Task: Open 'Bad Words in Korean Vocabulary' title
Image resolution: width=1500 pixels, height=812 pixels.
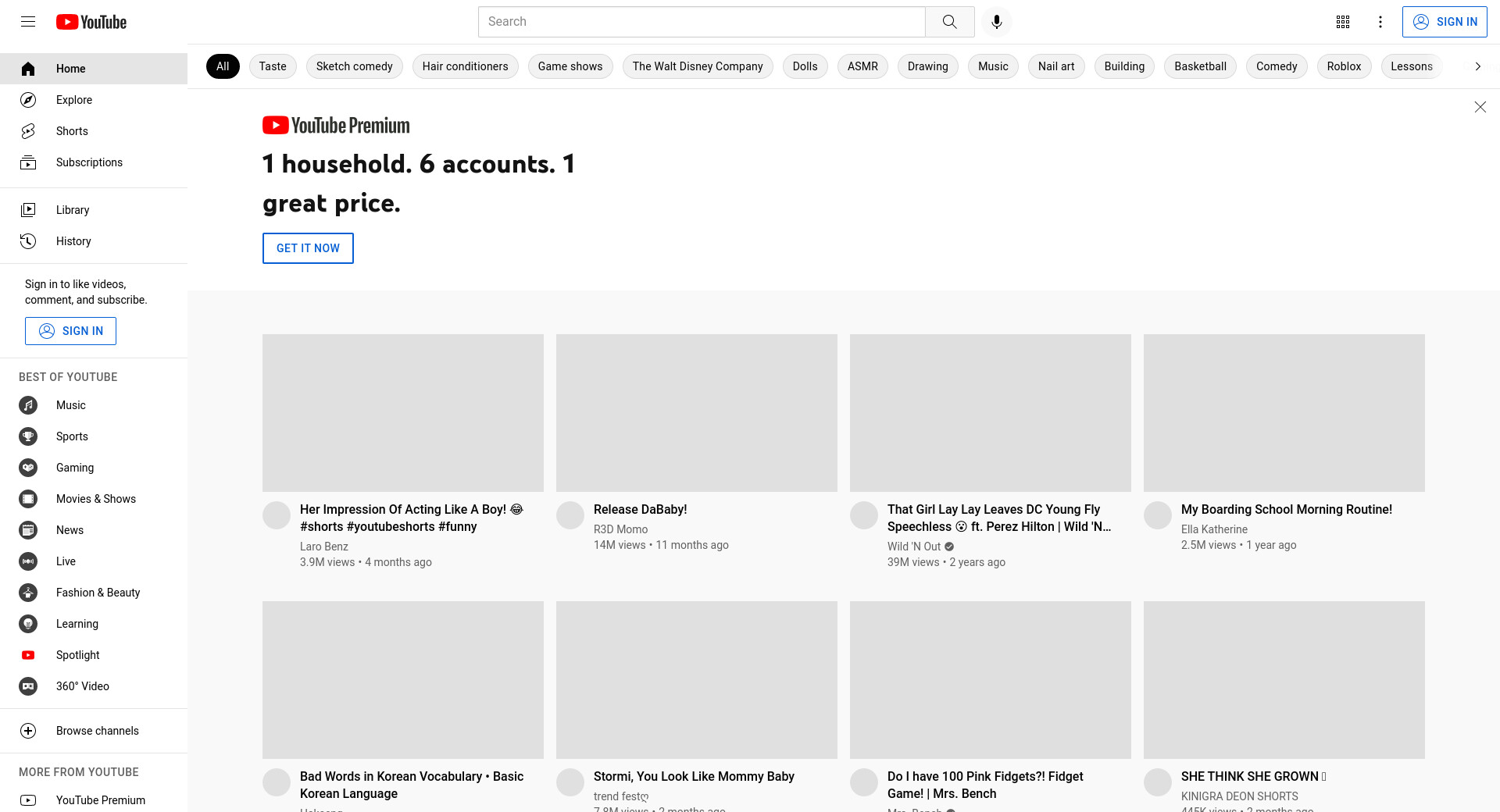Action: pyautogui.click(x=412, y=785)
